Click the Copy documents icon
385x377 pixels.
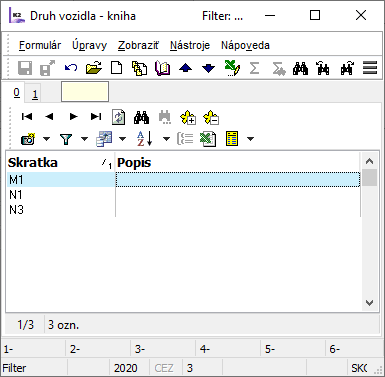[x=139, y=68]
